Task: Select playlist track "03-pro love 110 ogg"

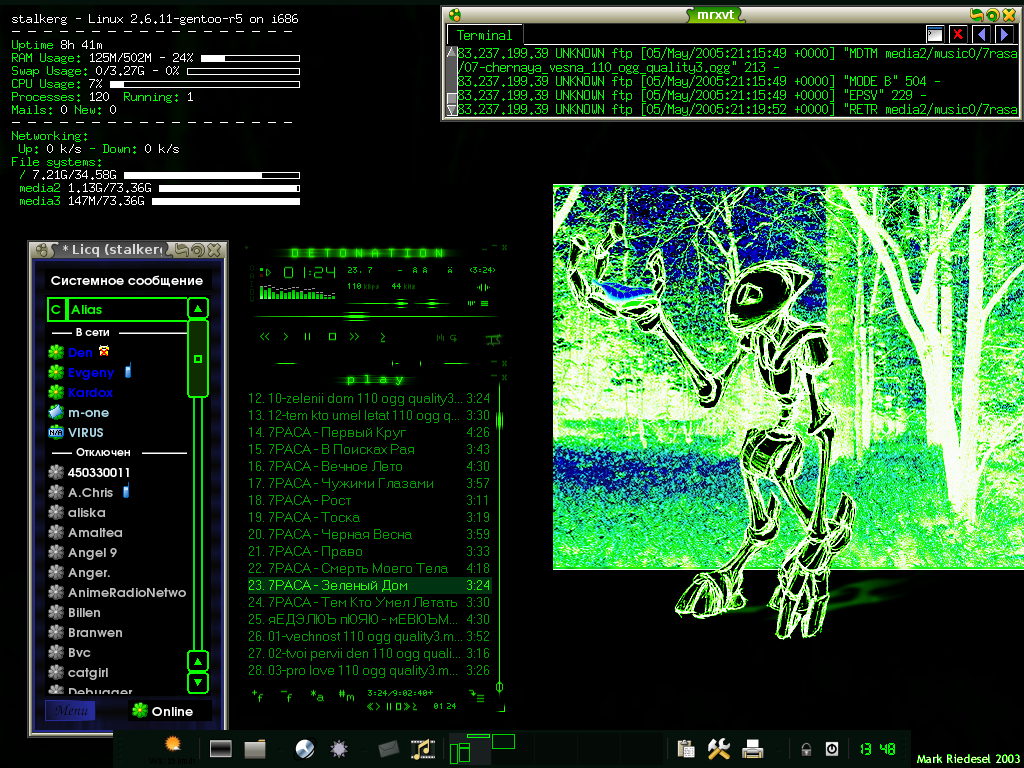Action: point(368,670)
